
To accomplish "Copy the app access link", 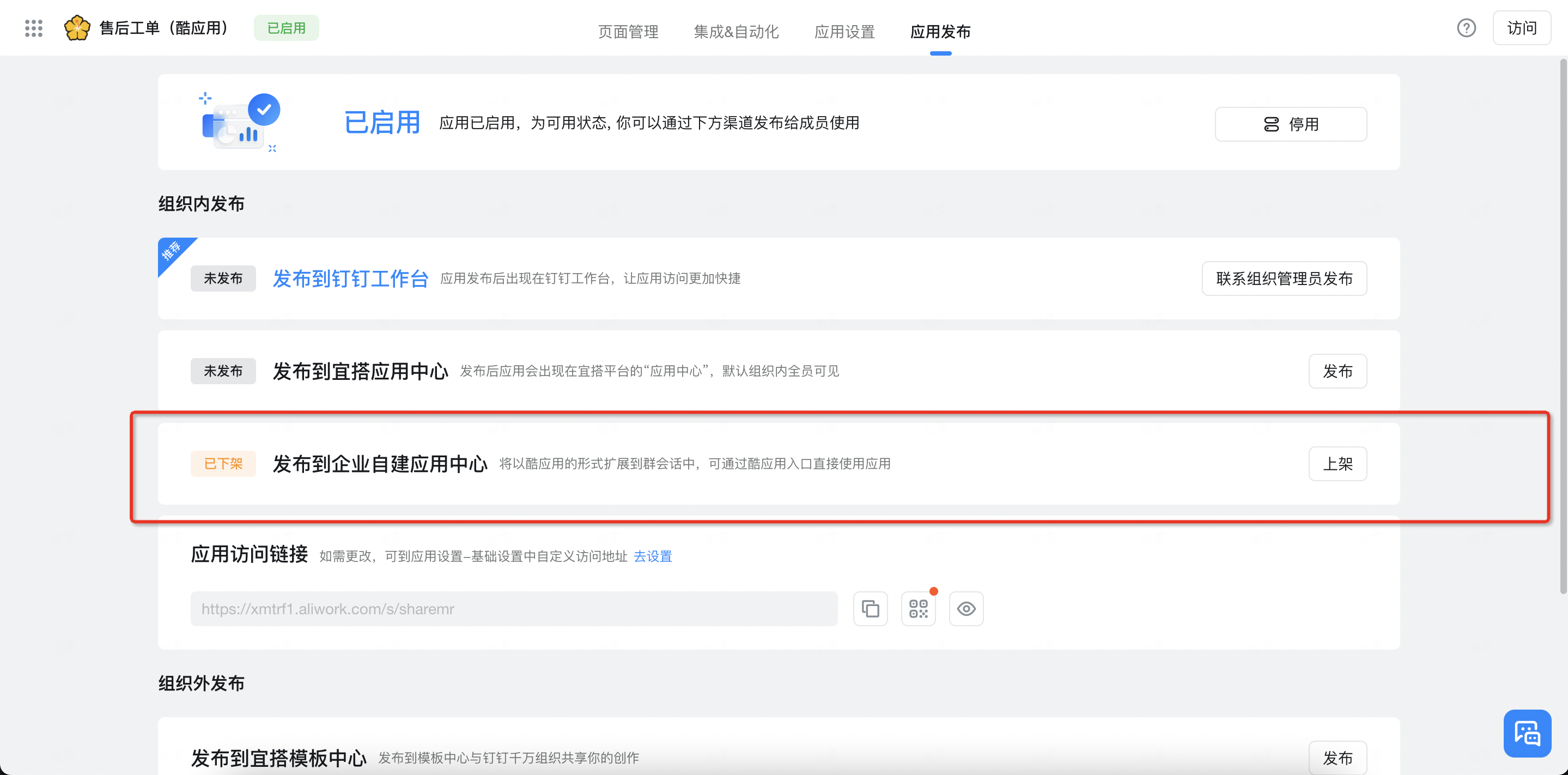I will click(x=870, y=608).
